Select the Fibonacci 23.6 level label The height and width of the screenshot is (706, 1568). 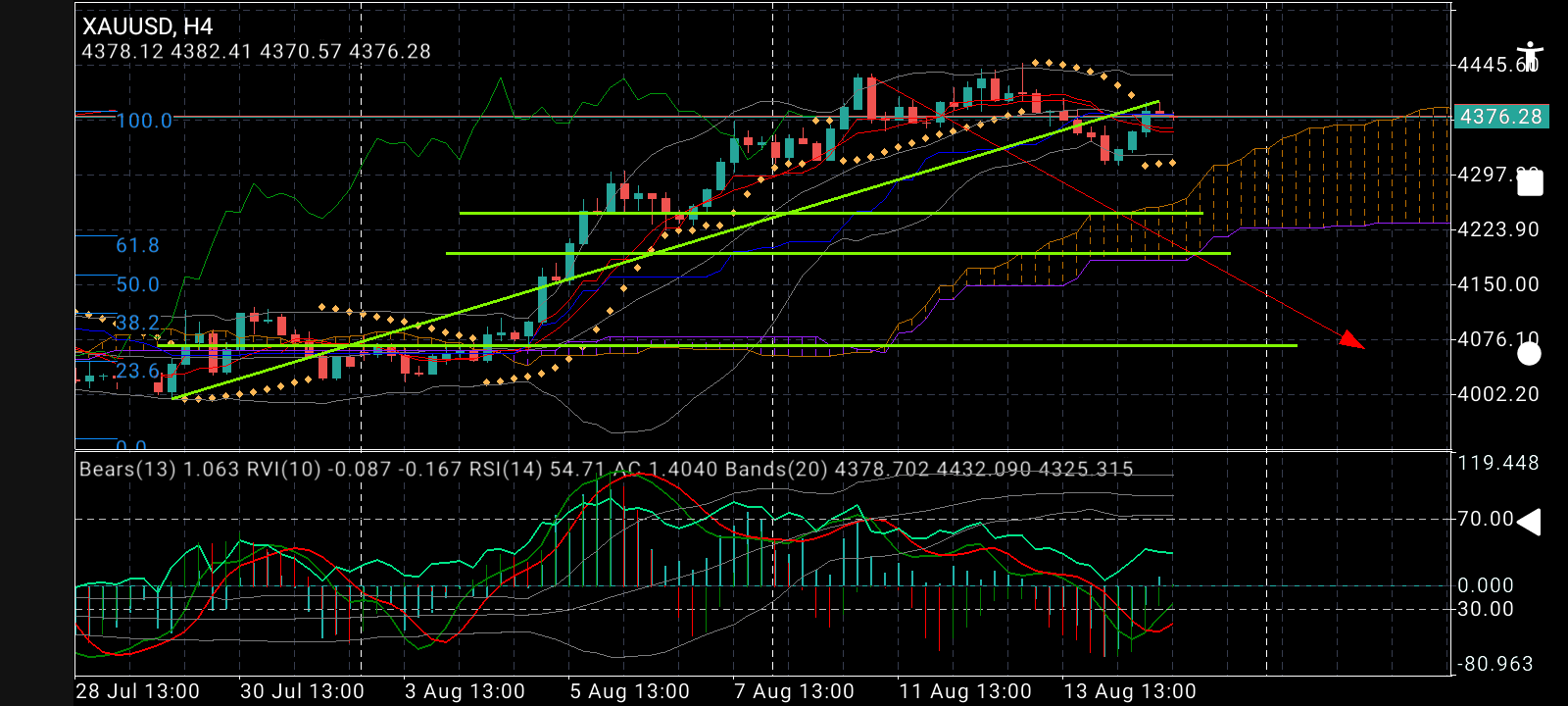[x=137, y=371]
